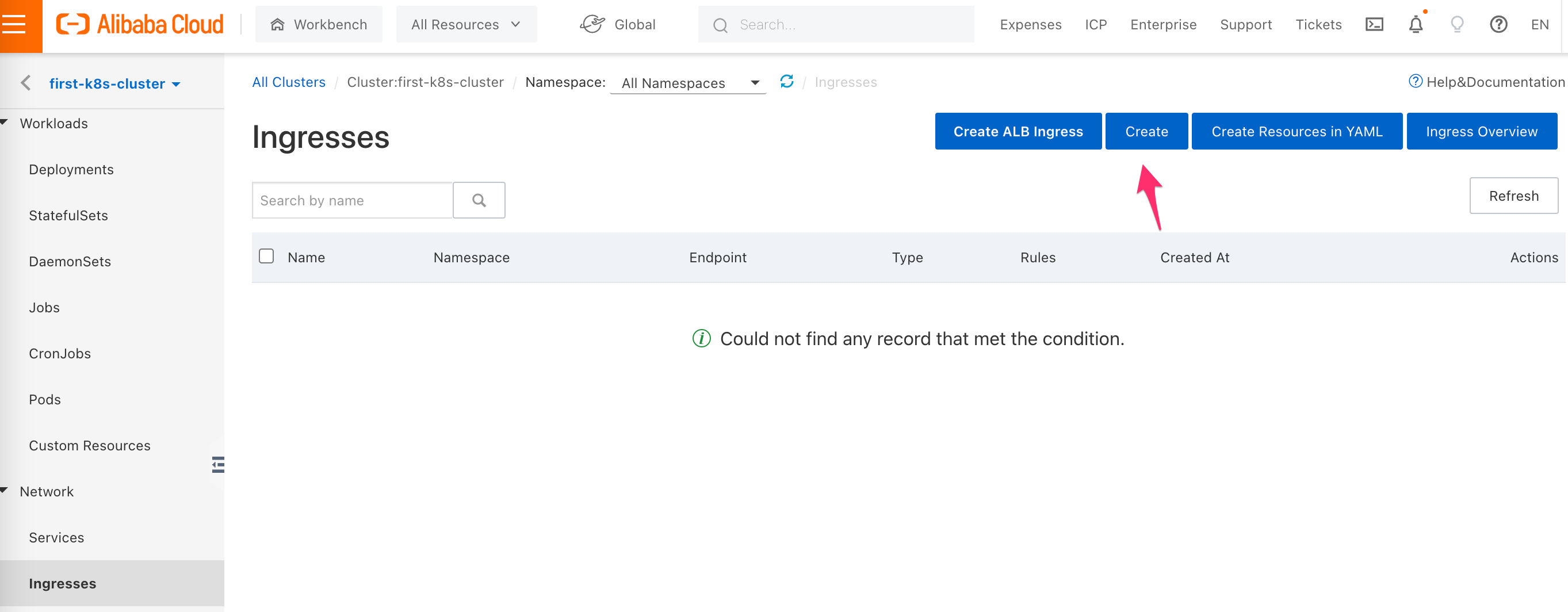The height and width of the screenshot is (612, 1568).
Task: Open the Workbench button
Action: pyautogui.click(x=319, y=24)
